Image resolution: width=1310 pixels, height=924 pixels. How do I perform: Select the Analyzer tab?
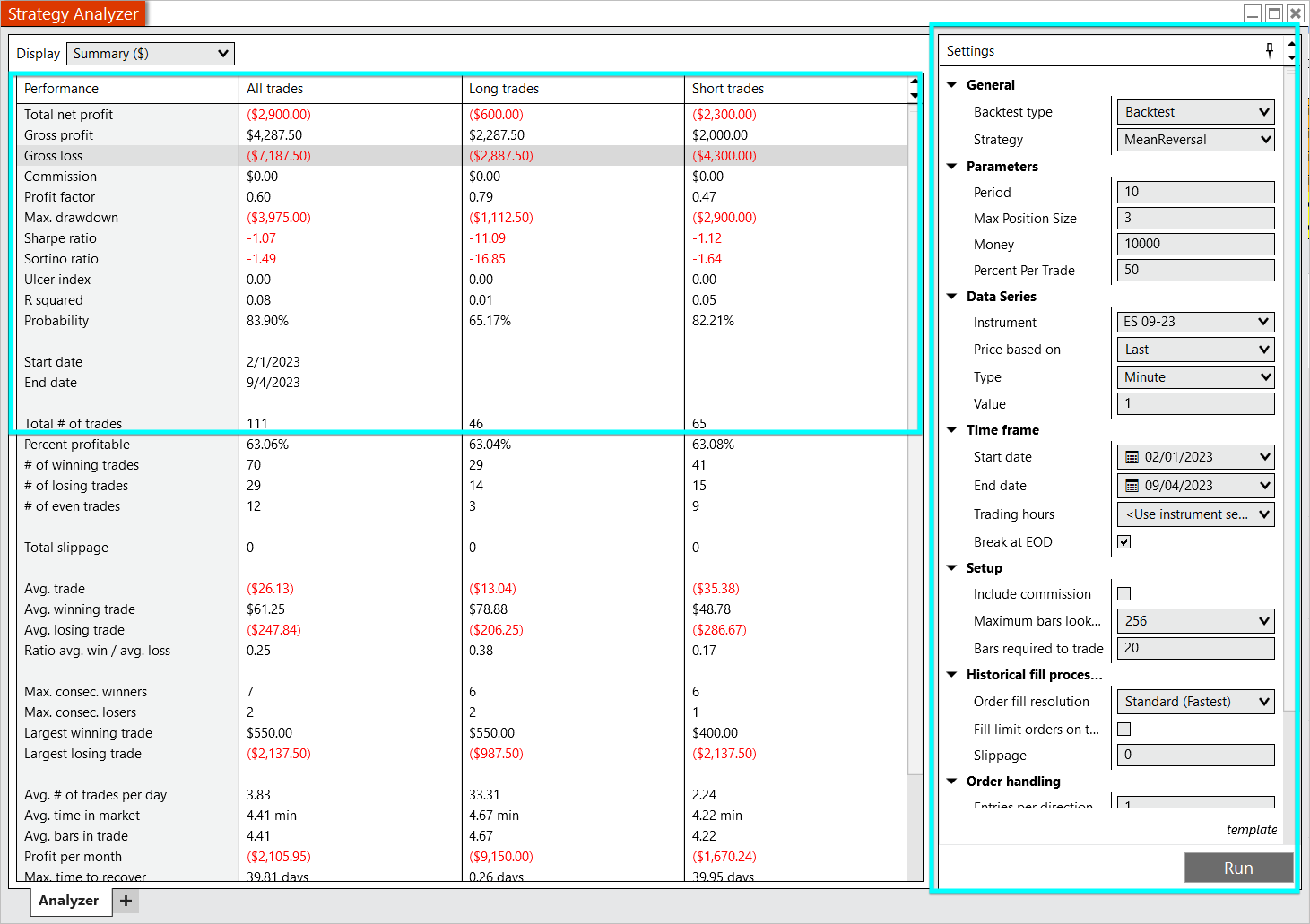[x=69, y=901]
